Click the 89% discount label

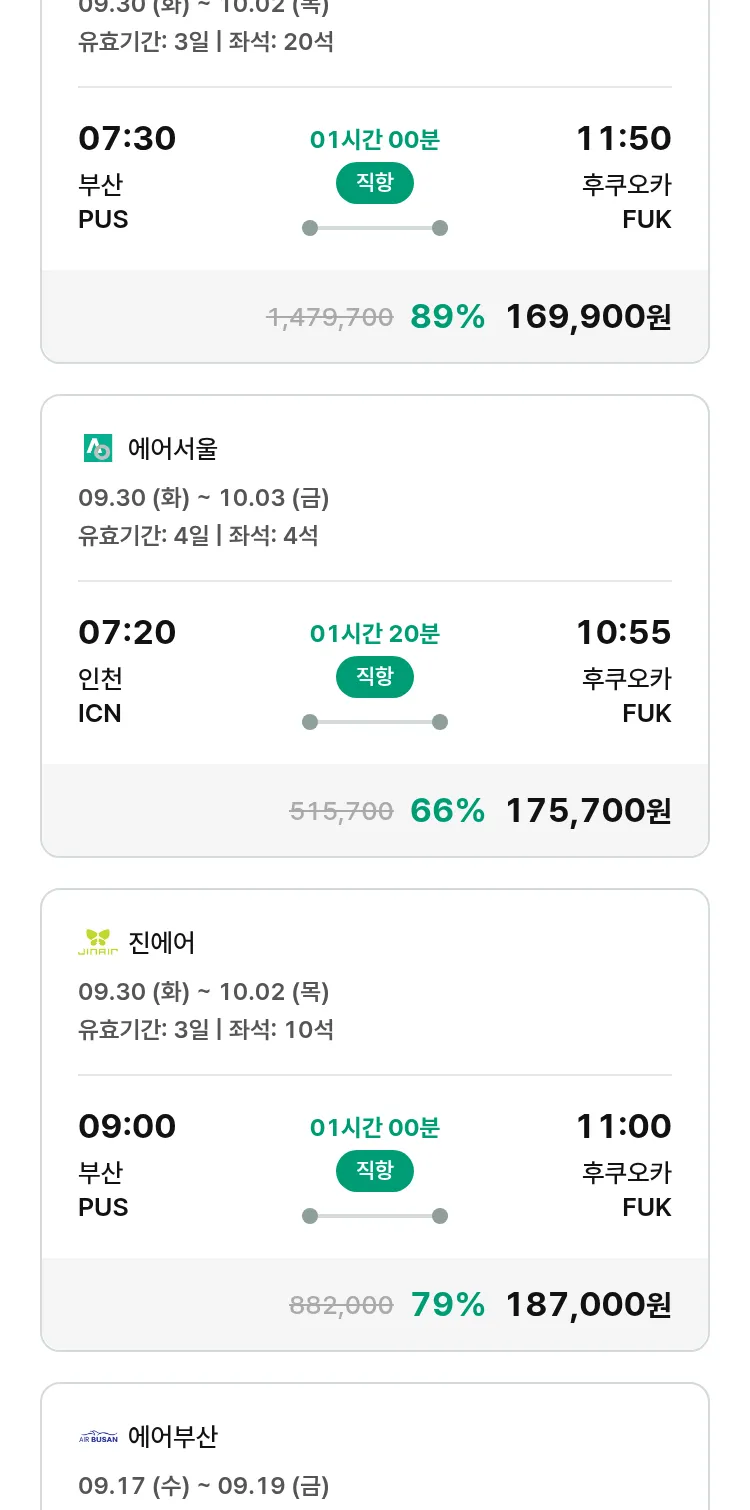point(447,317)
